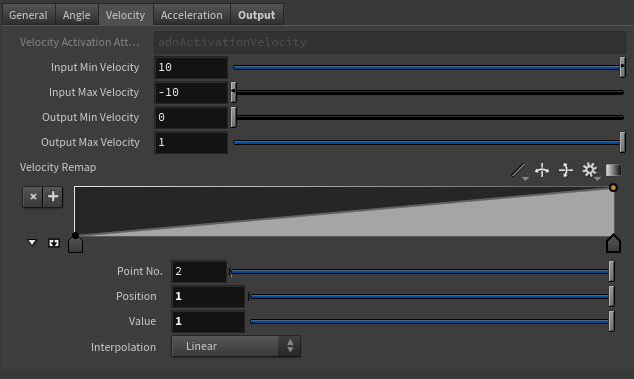The image size is (634, 379).
Task: Switch to the Output tab
Action: [257, 15]
